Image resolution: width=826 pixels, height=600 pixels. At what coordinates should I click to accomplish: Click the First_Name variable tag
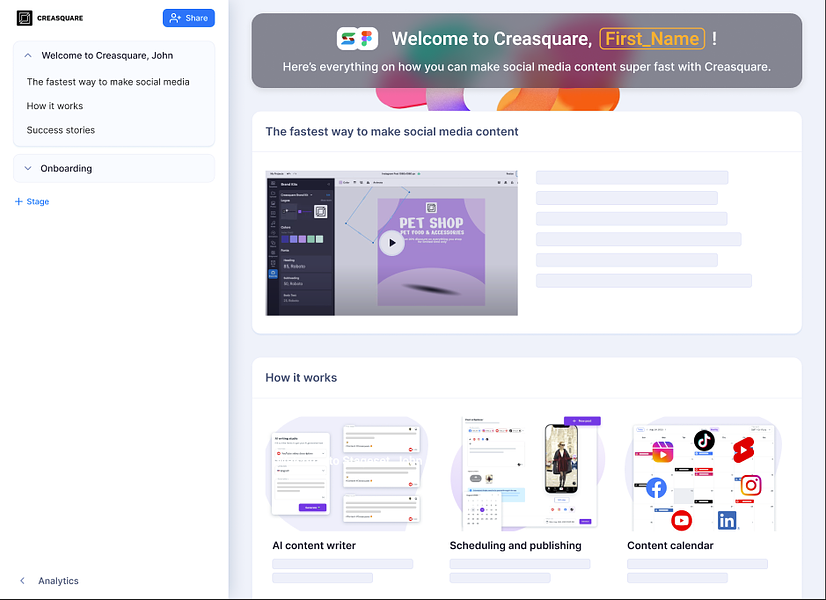tap(652, 38)
